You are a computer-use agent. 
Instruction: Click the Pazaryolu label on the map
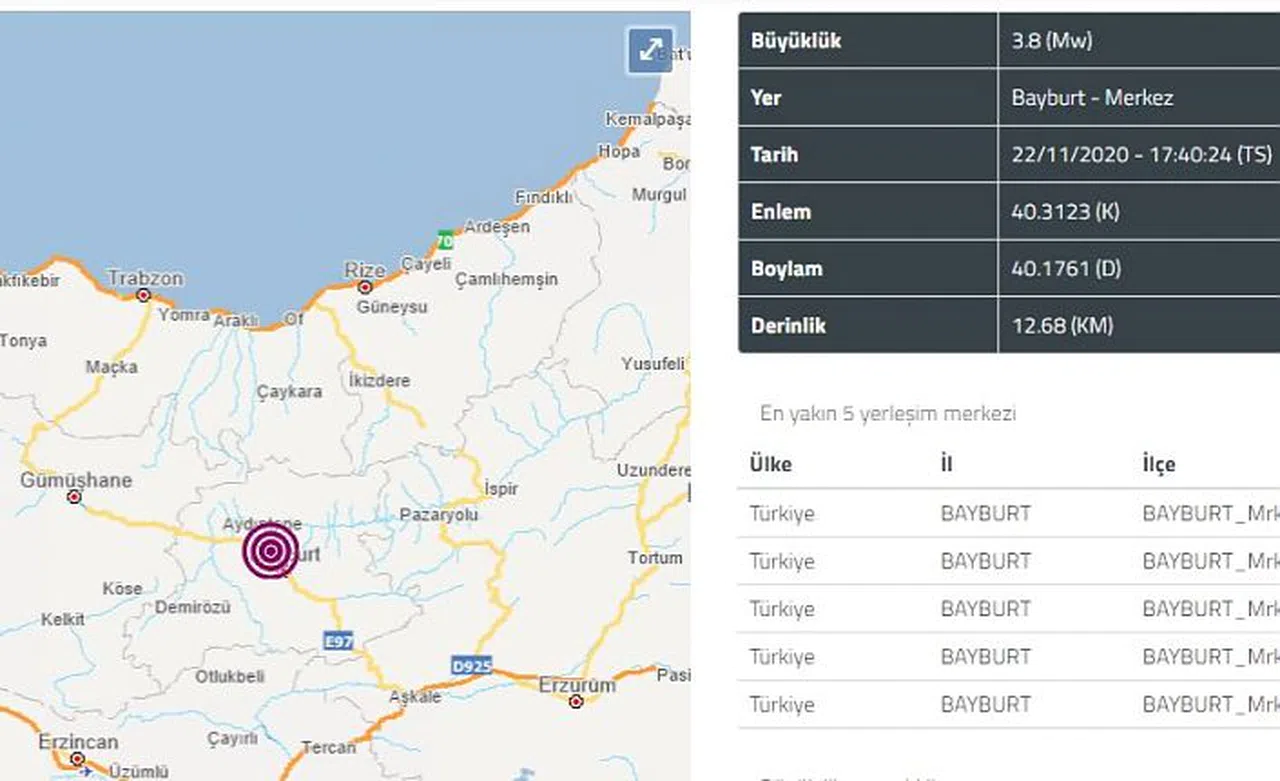[x=438, y=515]
